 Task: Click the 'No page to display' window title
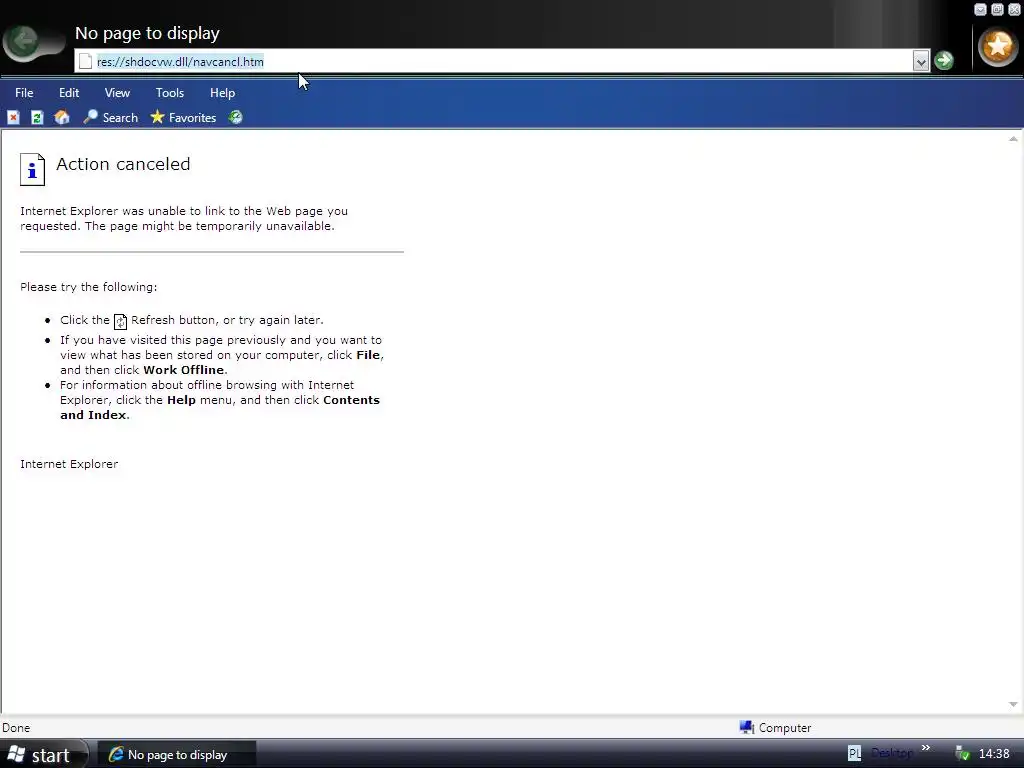(148, 33)
